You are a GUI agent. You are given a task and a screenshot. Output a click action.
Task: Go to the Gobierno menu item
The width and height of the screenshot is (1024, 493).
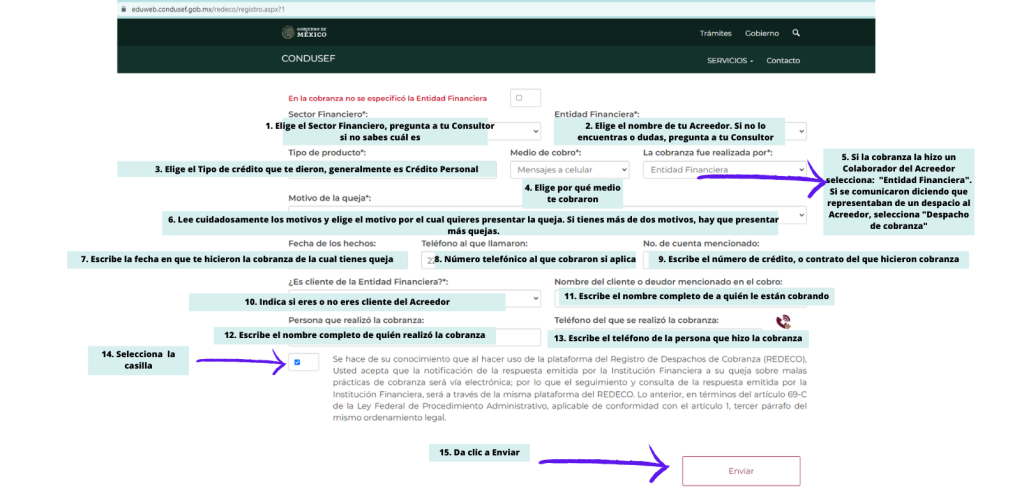click(x=761, y=33)
